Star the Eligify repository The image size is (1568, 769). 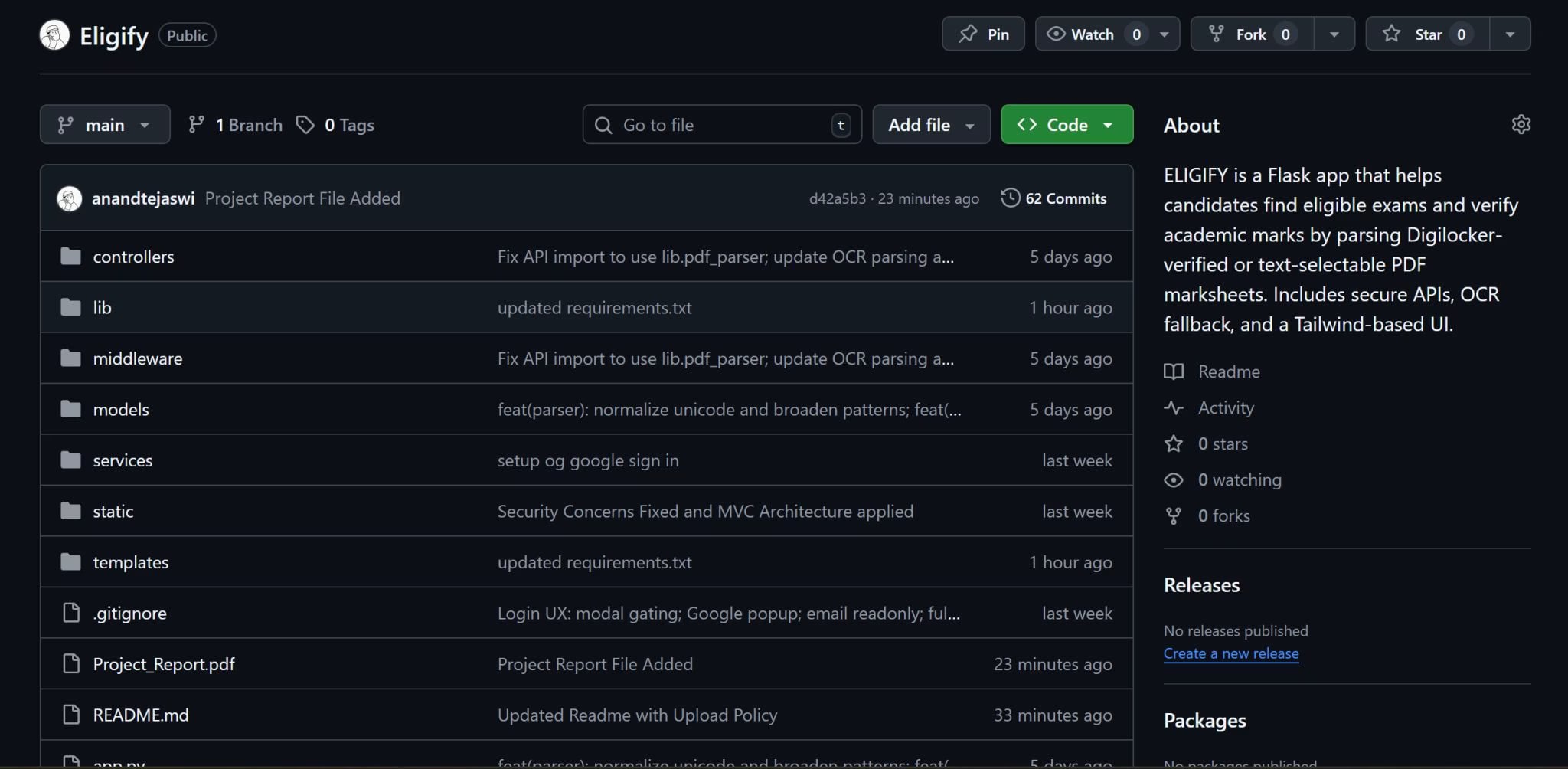tap(1428, 34)
